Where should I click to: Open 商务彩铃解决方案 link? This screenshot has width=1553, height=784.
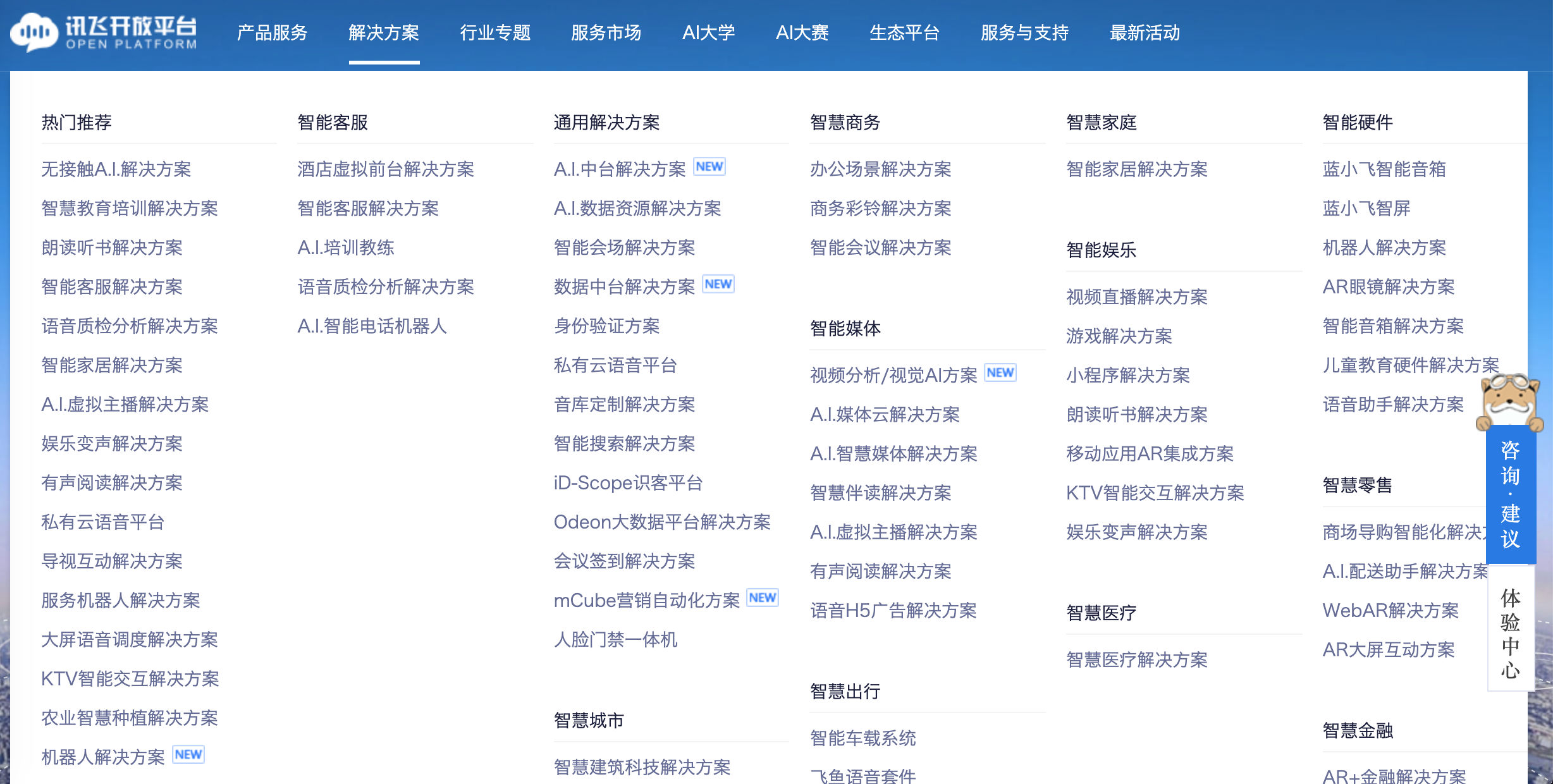[x=881, y=209]
